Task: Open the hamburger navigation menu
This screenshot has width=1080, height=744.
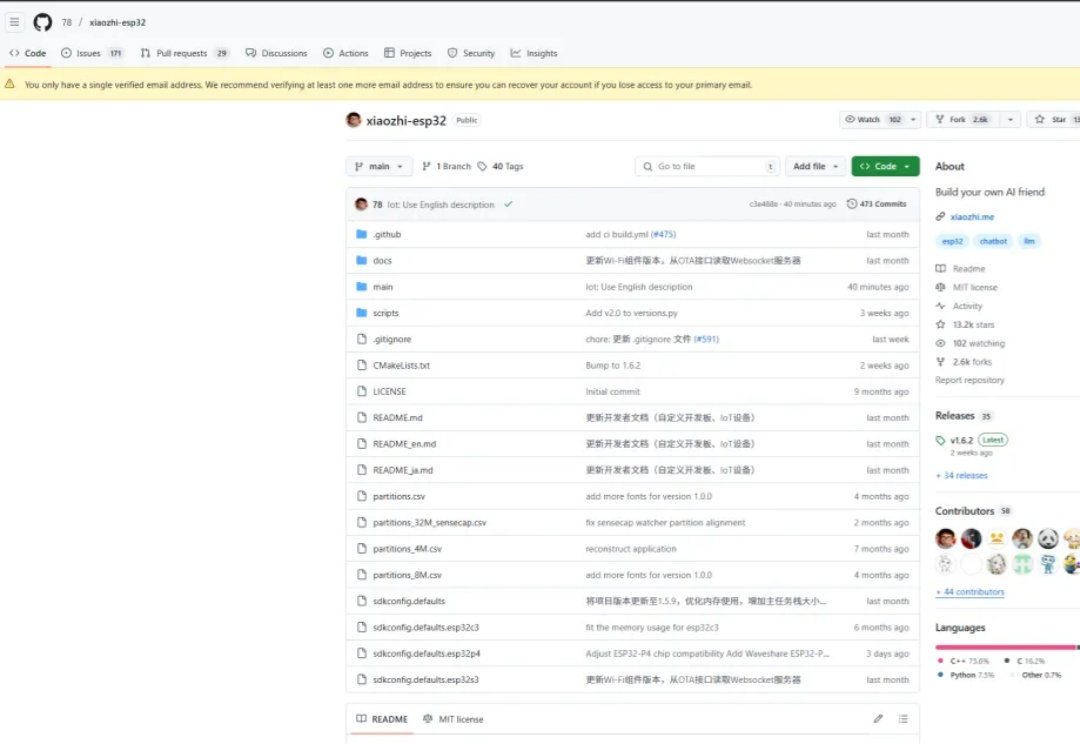Action: [x=14, y=22]
